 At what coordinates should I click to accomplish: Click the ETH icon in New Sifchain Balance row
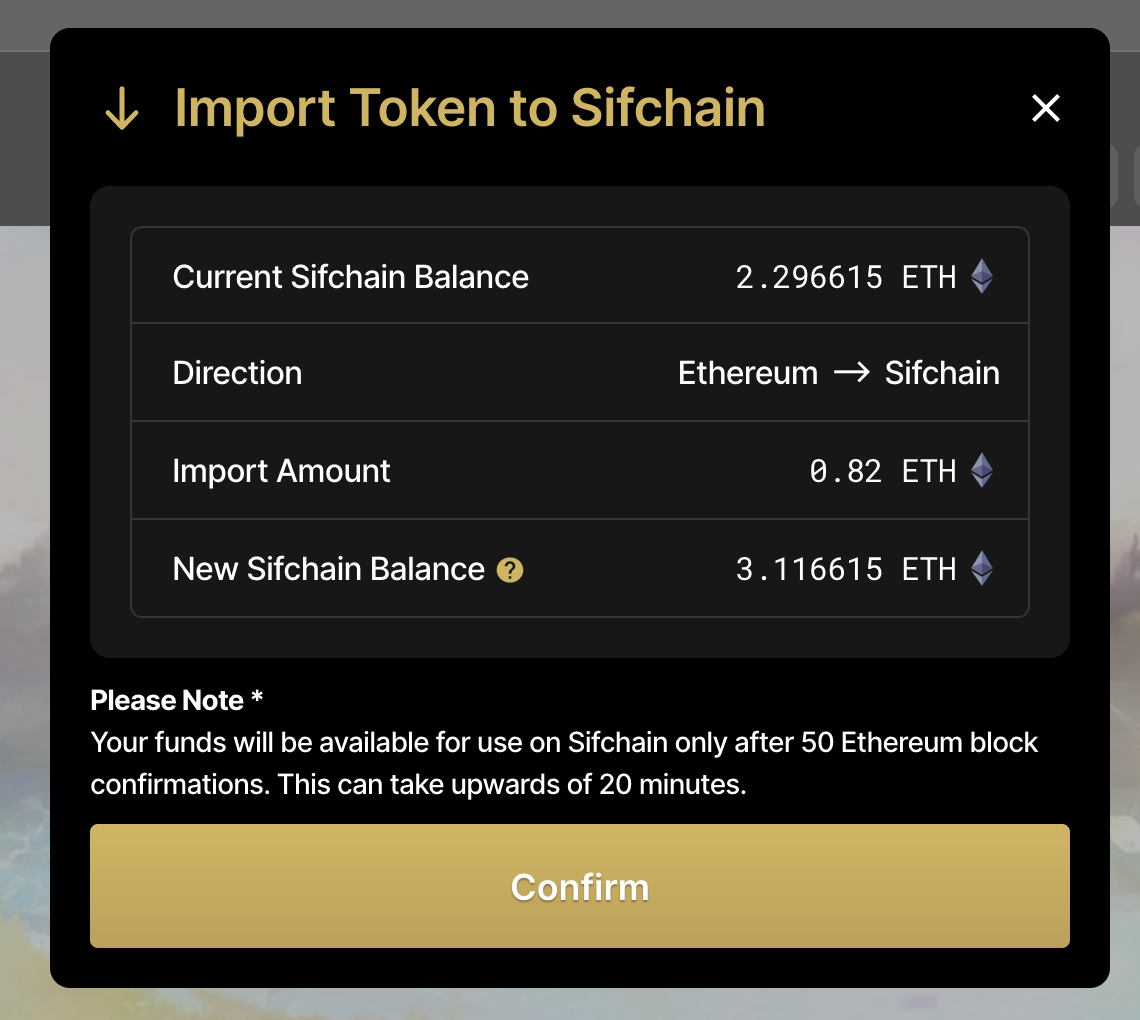[x=982, y=569]
